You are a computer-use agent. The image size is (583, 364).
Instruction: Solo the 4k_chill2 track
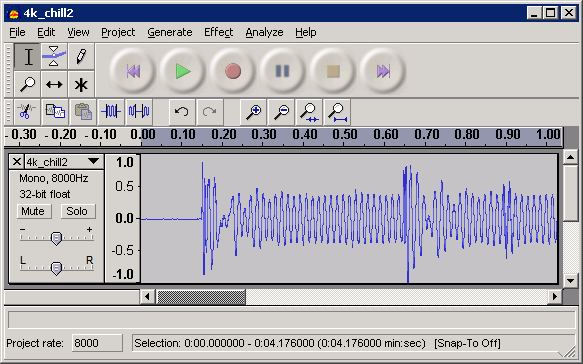coord(77,211)
